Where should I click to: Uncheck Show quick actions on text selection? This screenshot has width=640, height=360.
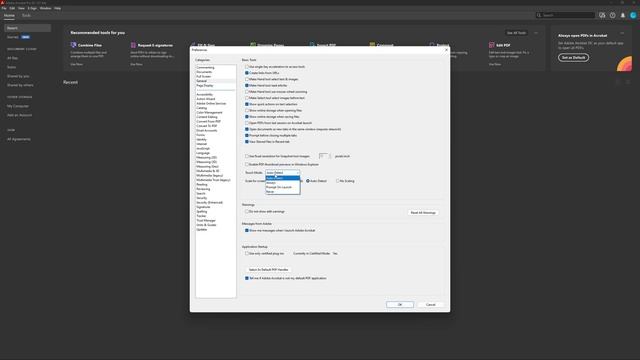pos(247,104)
